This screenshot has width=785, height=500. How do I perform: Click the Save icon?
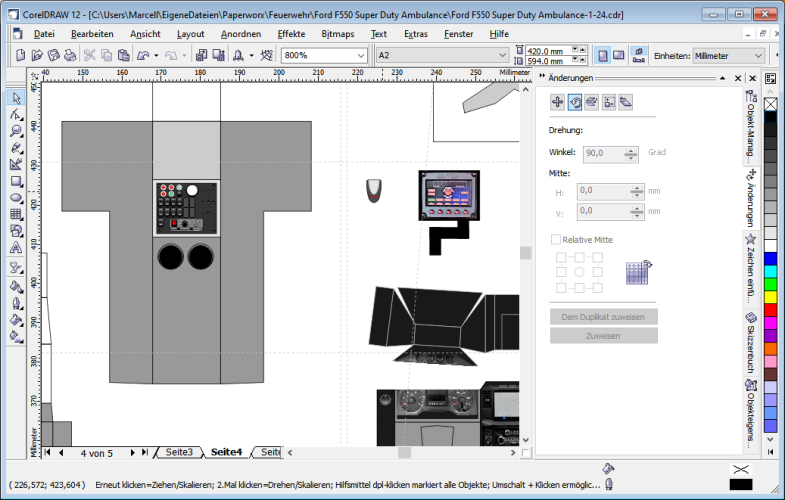pyautogui.click(x=54, y=55)
